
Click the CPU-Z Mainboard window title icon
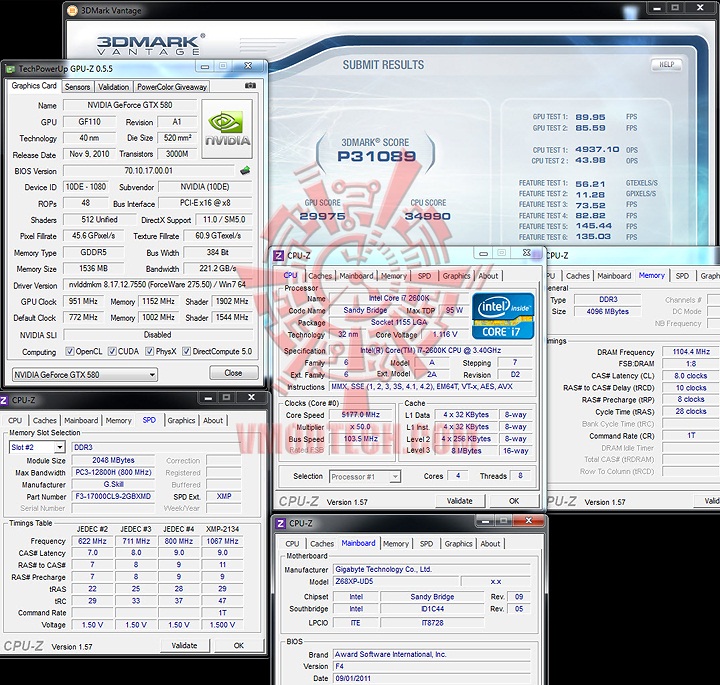pyautogui.click(x=280, y=523)
